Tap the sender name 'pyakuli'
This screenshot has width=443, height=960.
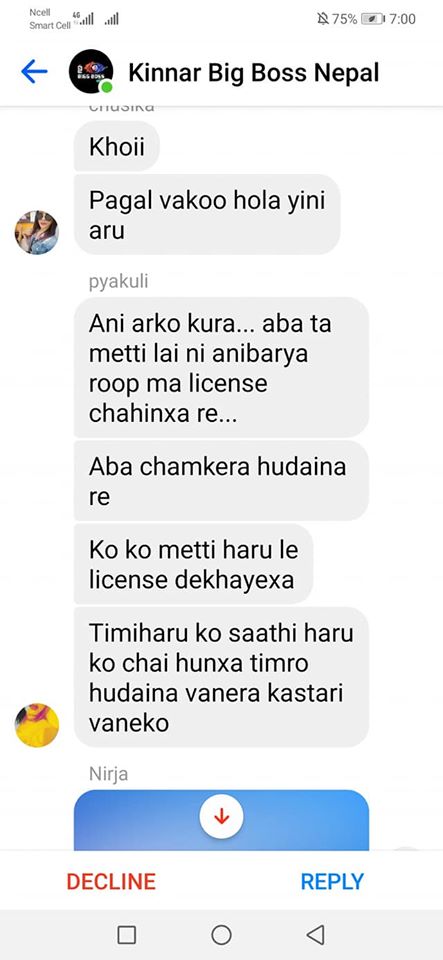point(119,281)
